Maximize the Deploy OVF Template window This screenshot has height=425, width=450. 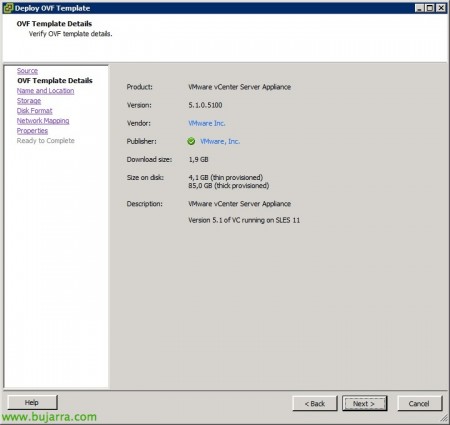[430, 8]
